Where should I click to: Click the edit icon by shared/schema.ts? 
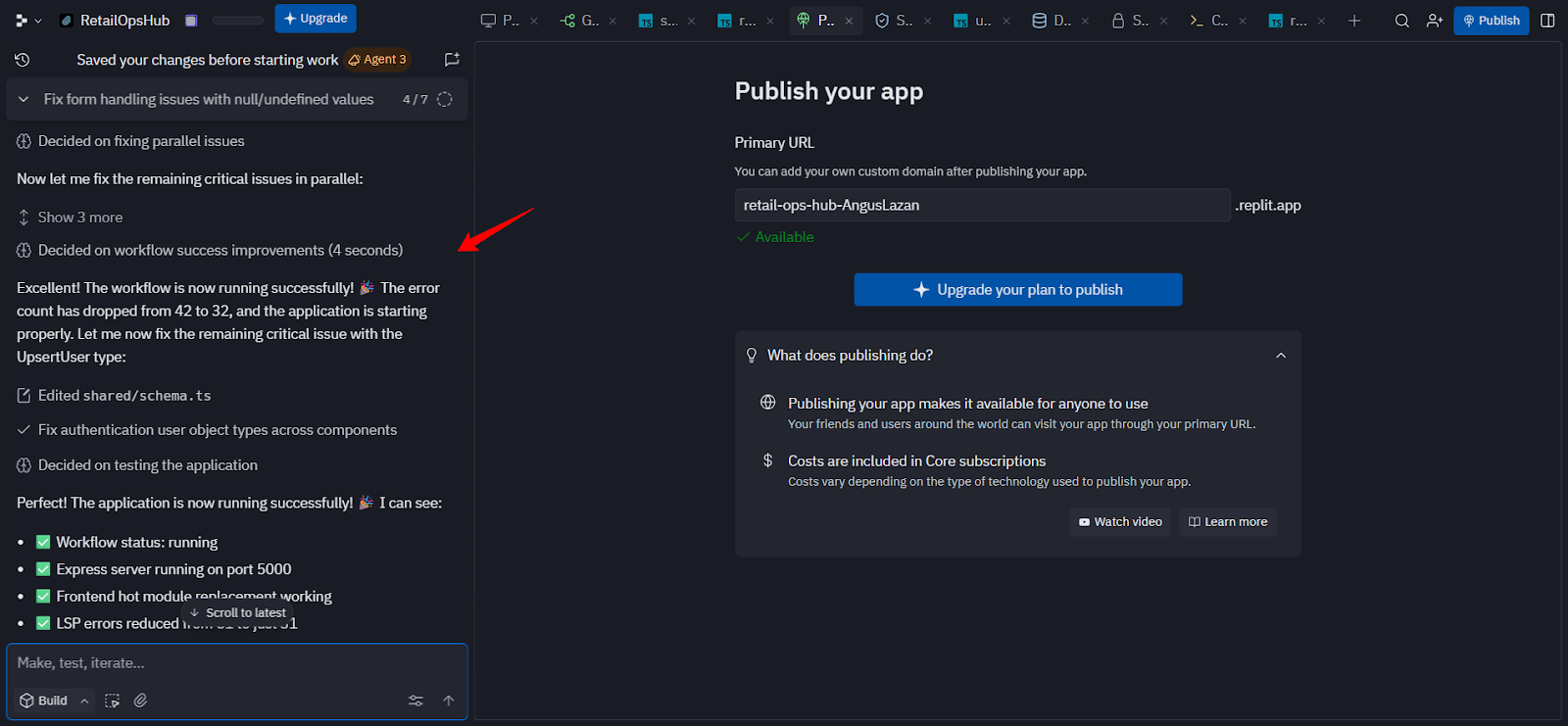pos(24,396)
